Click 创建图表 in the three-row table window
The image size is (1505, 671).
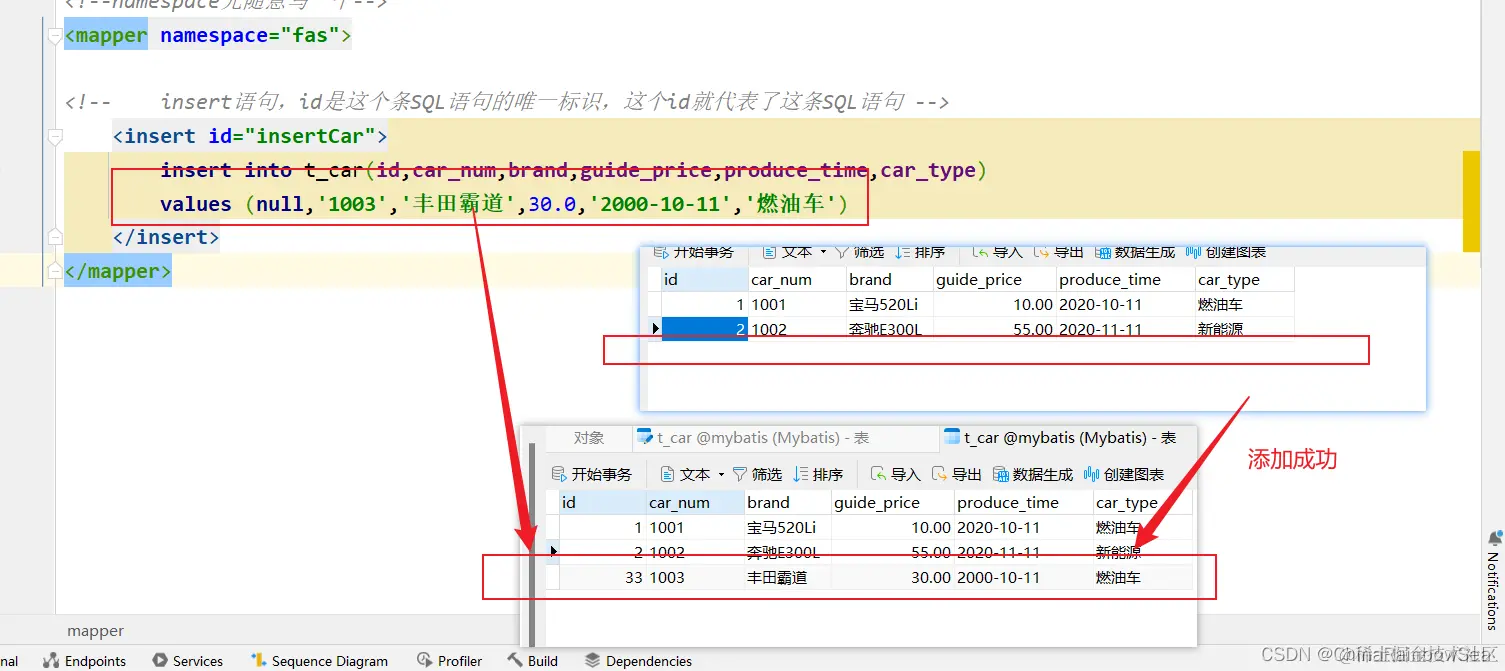[1124, 474]
